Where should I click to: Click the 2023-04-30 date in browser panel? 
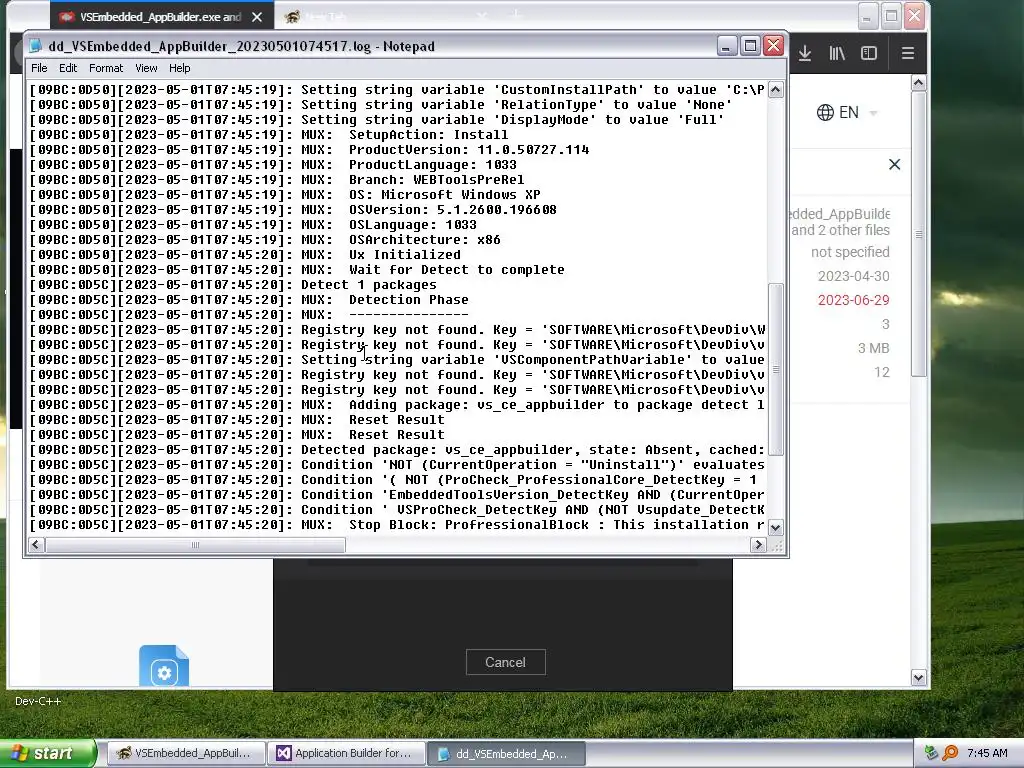(x=854, y=276)
